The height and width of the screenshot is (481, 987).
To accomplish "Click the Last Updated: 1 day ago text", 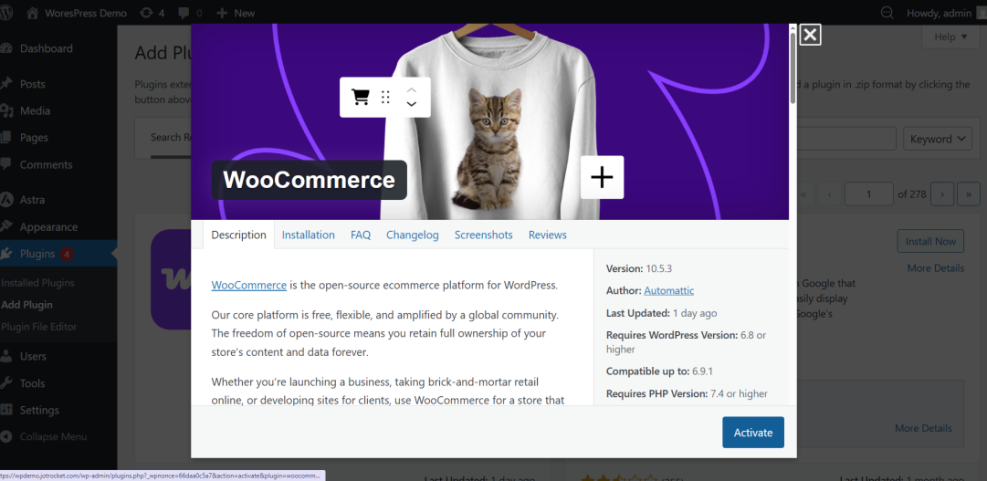I will point(661,313).
